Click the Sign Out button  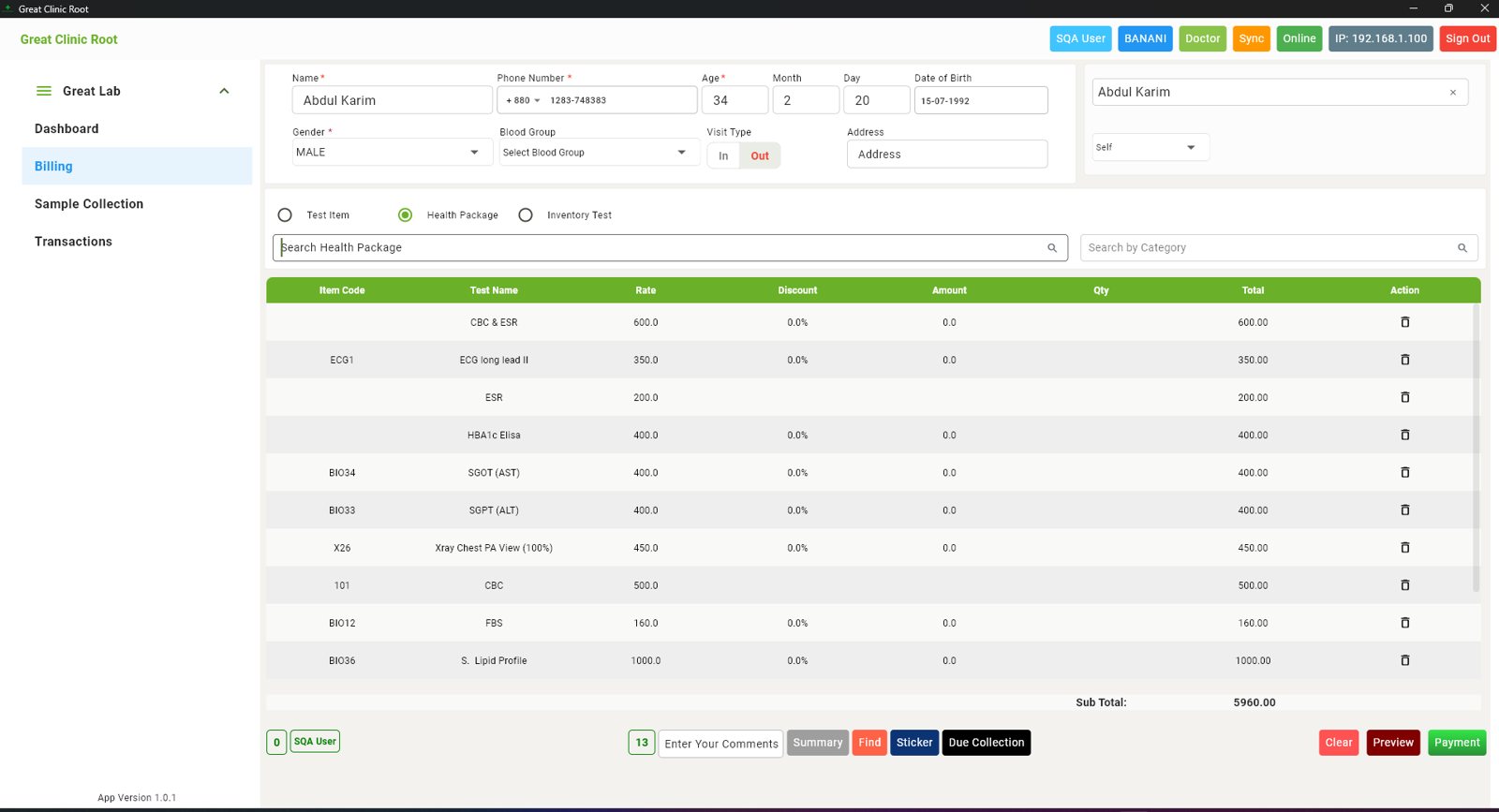tap(1467, 38)
